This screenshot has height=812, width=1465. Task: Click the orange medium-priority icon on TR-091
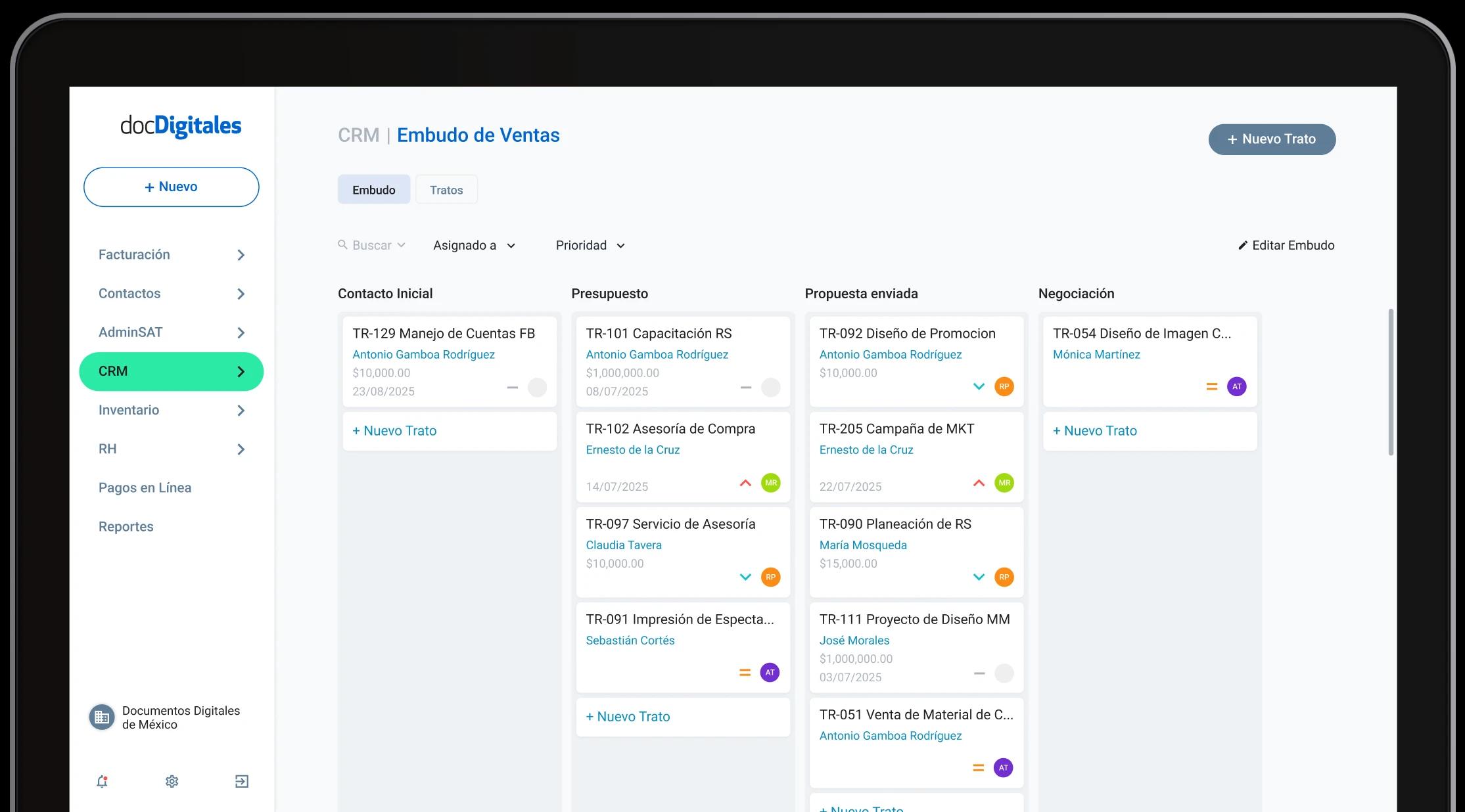point(745,672)
